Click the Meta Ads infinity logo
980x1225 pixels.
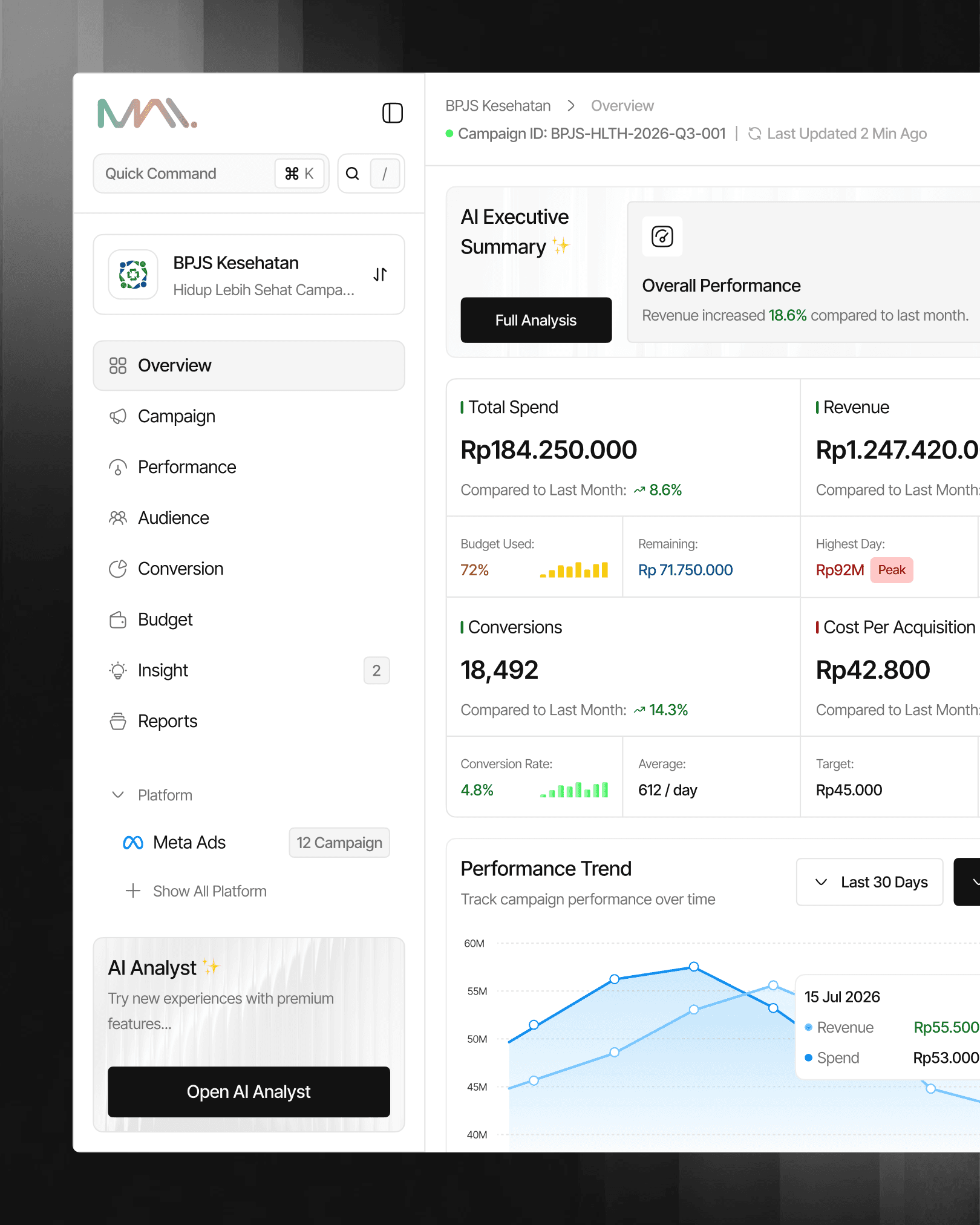click(133, 843)
